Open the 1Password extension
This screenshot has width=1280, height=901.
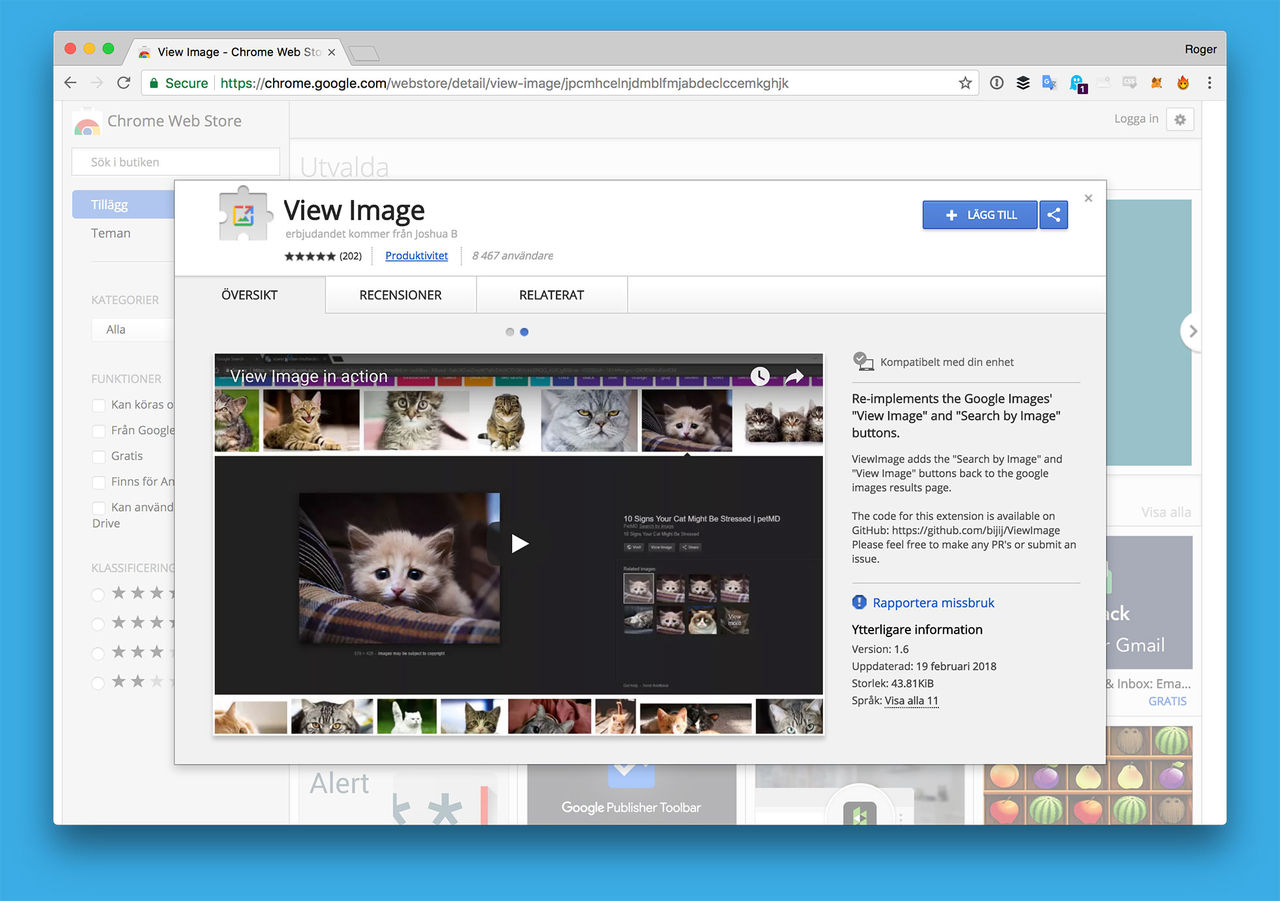point(1022,83)
